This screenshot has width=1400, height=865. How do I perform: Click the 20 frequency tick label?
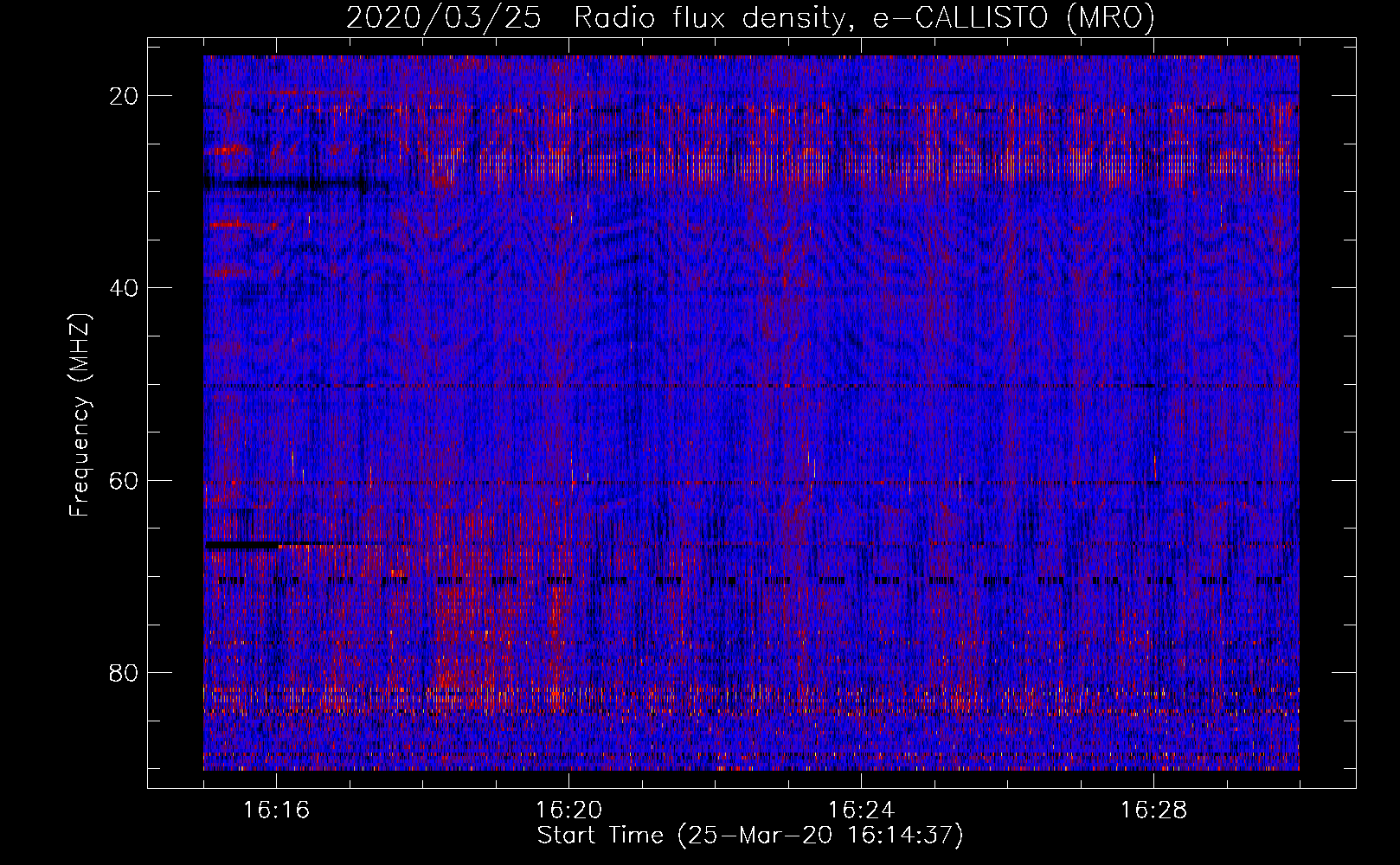(125, 95)
